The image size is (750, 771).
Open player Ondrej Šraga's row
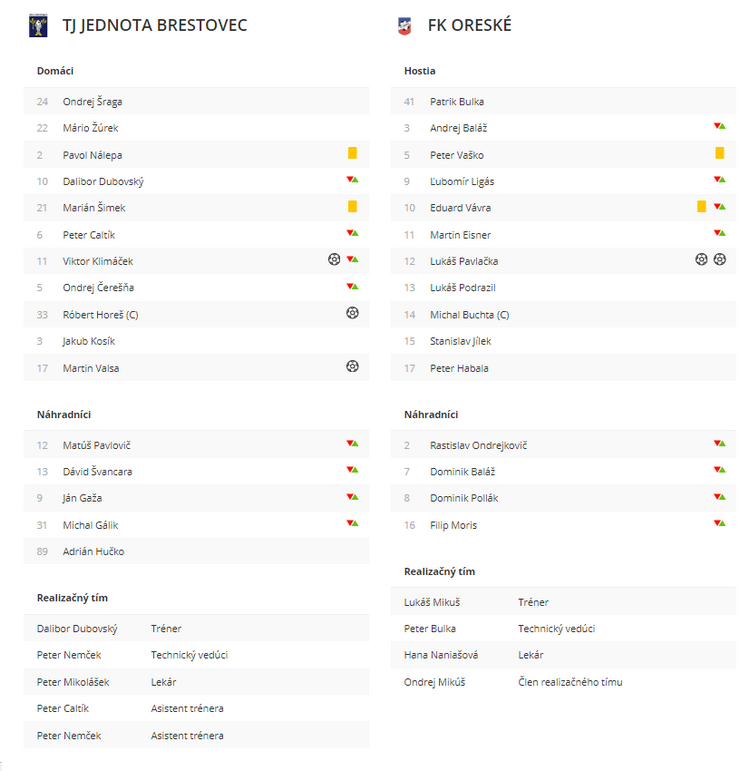(x=196, y=101)
